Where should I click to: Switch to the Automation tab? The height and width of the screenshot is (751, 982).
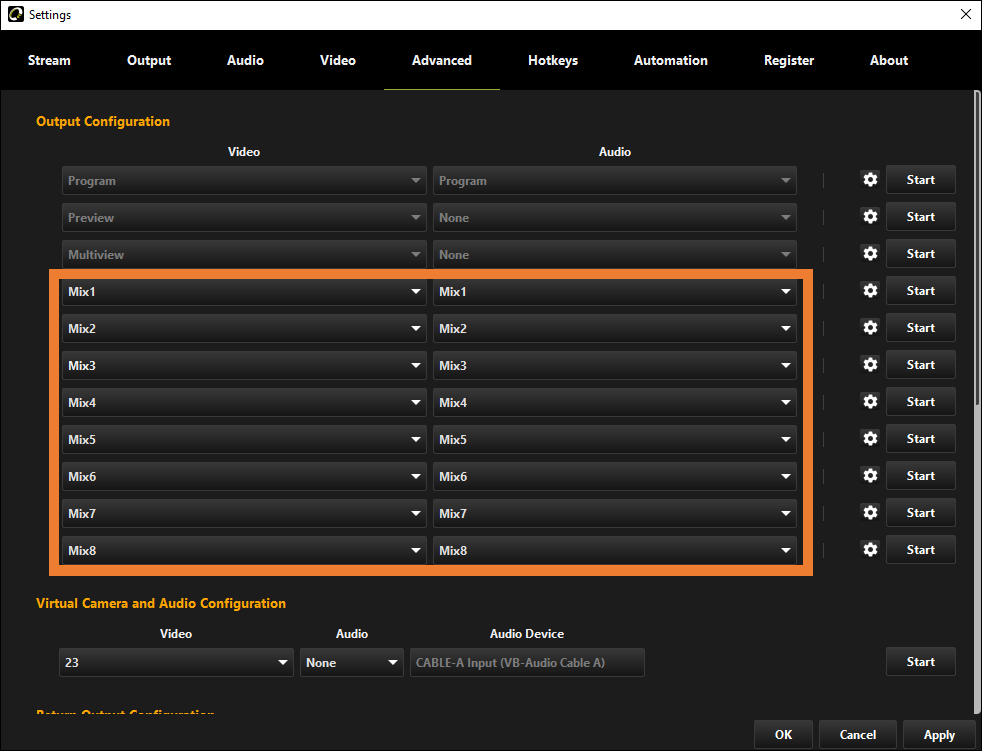(670, 60)
